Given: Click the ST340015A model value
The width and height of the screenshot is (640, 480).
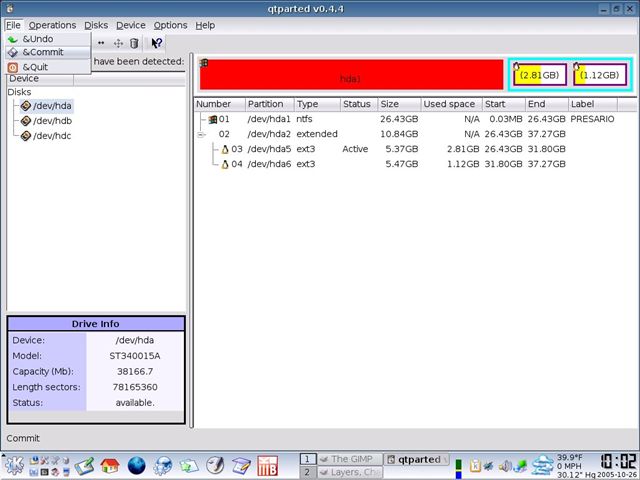Looking at the screenshot, I should [135, 356].
